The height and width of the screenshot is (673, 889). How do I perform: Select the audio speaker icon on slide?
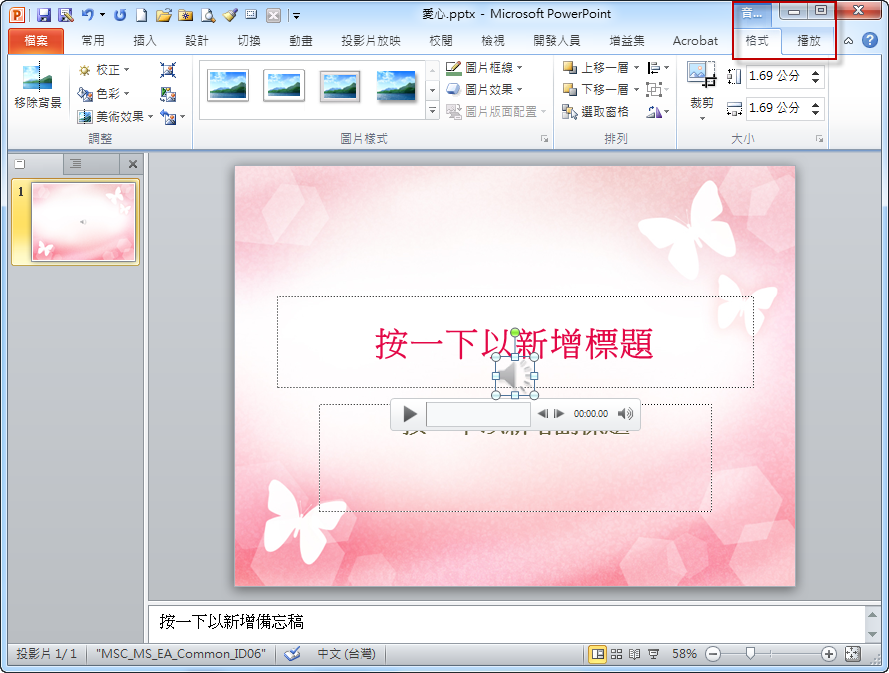click(514, 376)
